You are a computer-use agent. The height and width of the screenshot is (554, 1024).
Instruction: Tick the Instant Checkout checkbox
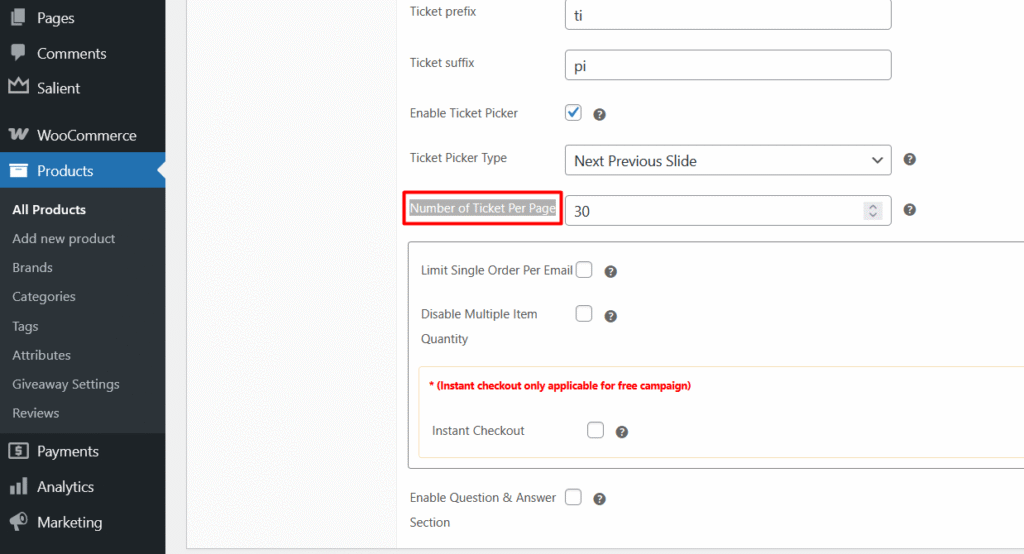tap(595, 430)
